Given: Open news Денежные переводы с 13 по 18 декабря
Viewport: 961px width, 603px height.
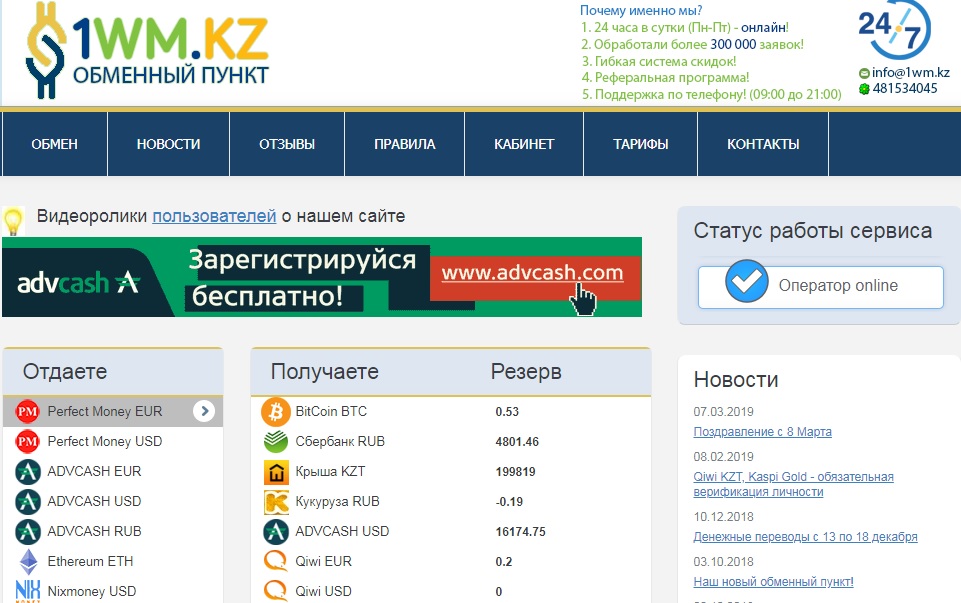Looking at the screenshot, I should coord(805,537).
